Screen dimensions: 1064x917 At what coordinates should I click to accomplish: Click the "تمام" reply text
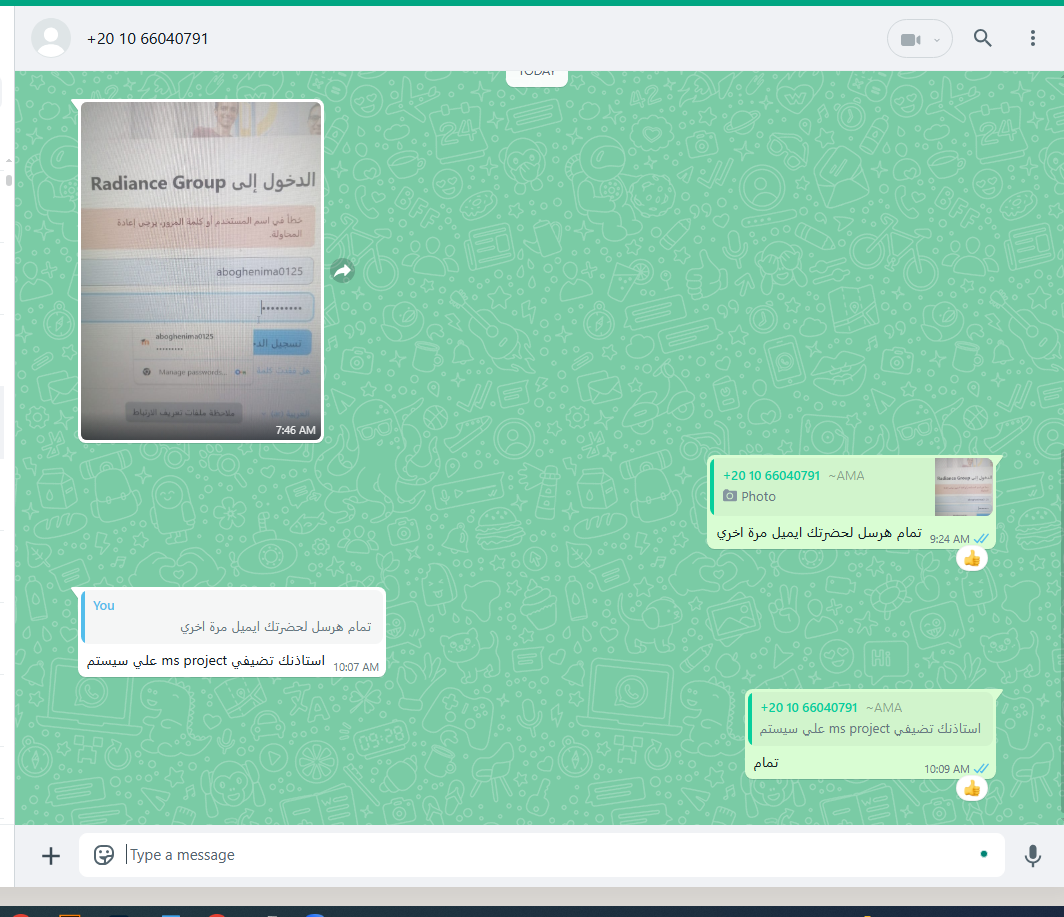pos(766,763)
